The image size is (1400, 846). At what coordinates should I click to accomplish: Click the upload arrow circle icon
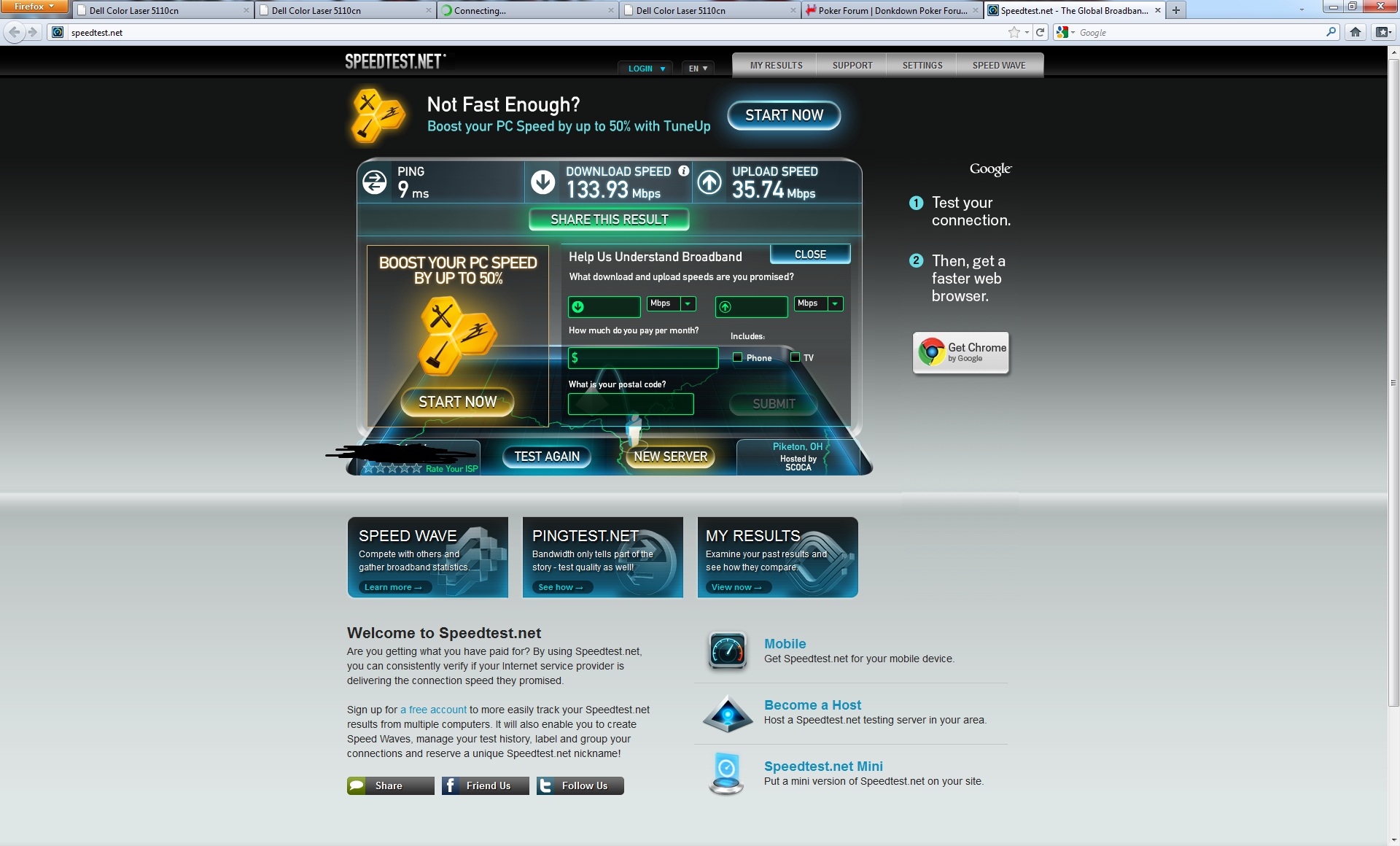[x=709, y=182]
